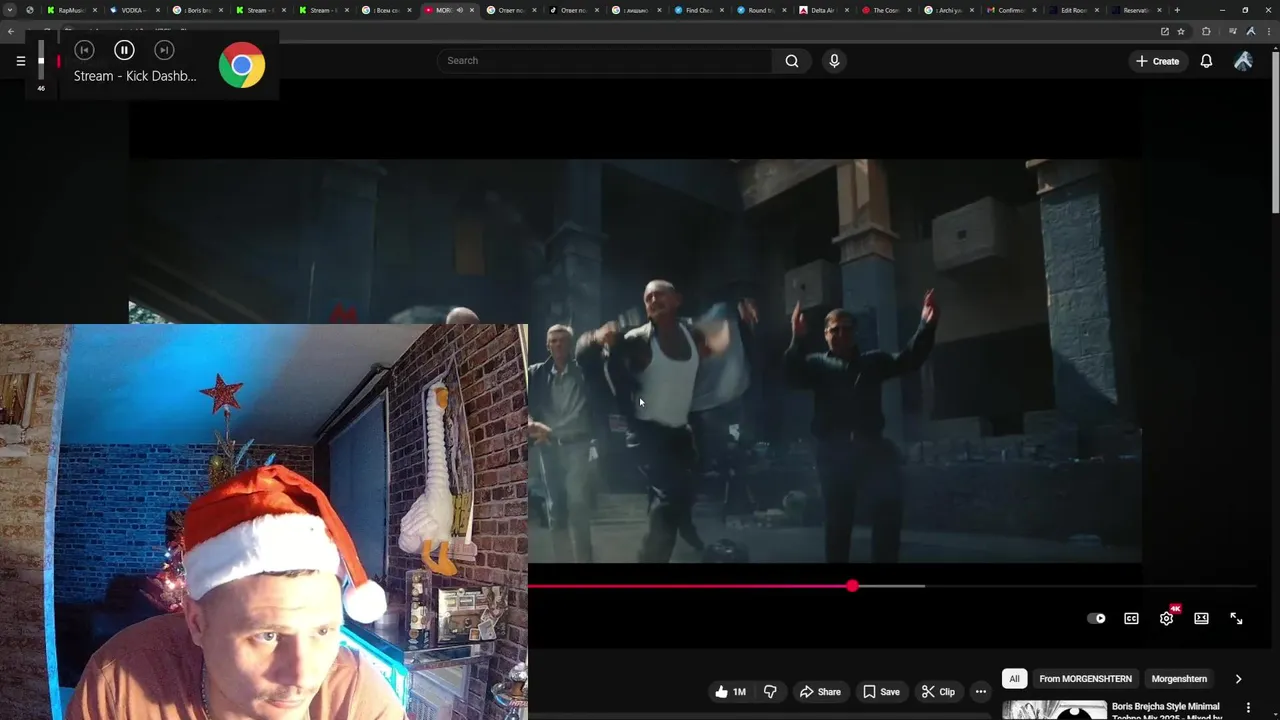This screenshot has width=1280, height=720.
Task: Mute audio icon on the MORGENSHTERN tab
Action: coord(460,10)
